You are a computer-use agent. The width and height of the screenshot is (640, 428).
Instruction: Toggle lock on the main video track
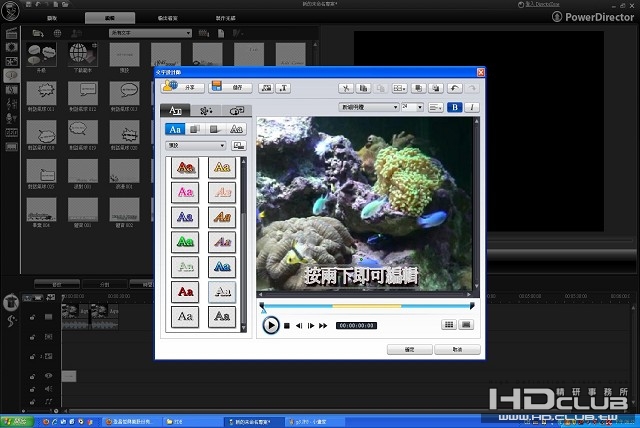tap(32, 317)
